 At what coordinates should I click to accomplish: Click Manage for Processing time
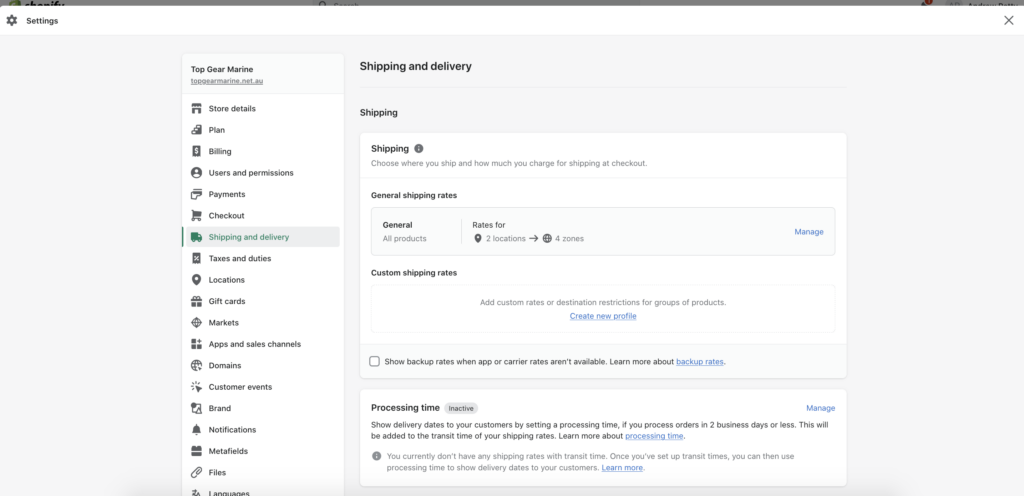820,408
